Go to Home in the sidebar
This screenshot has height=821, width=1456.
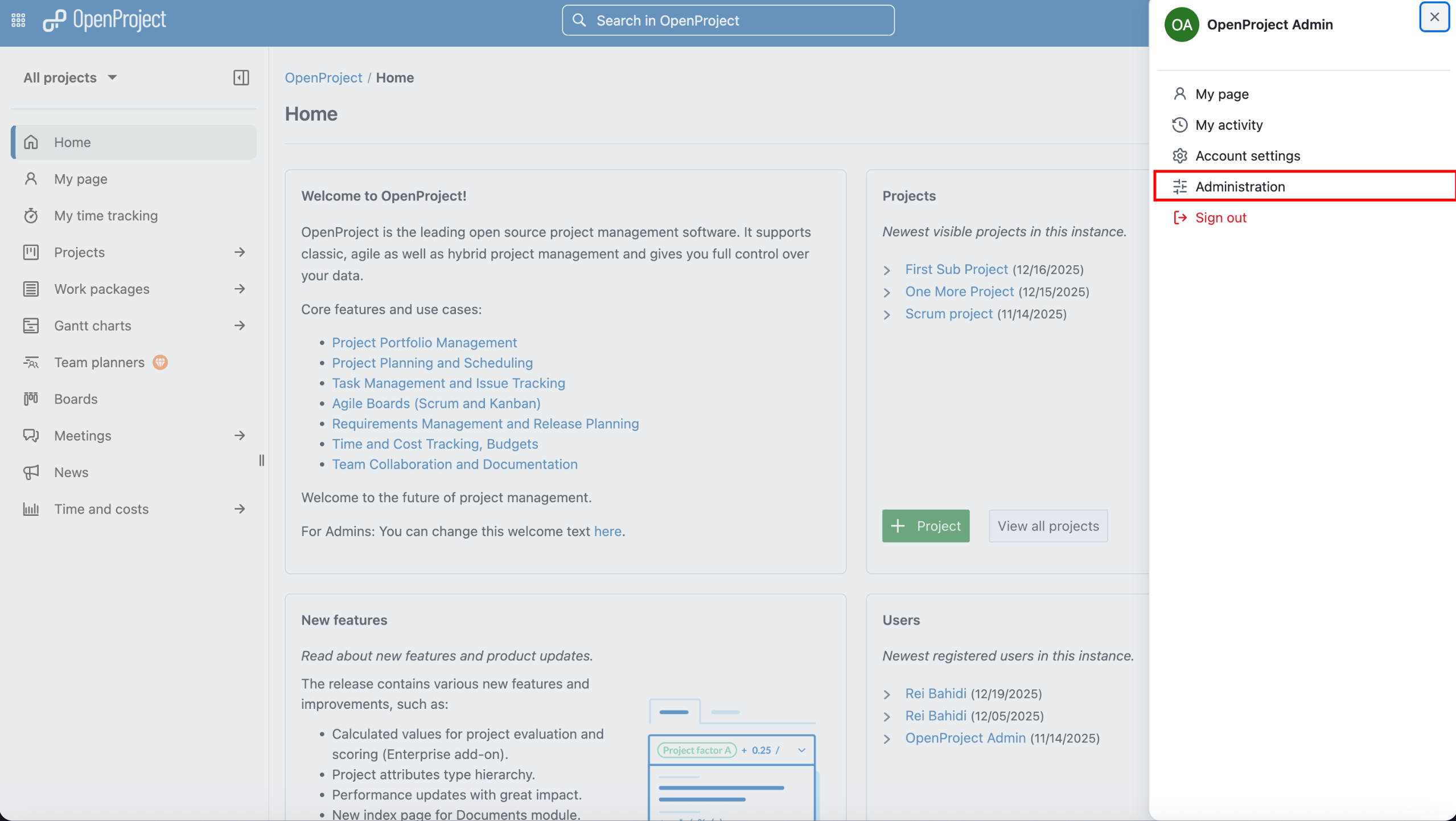134,142
